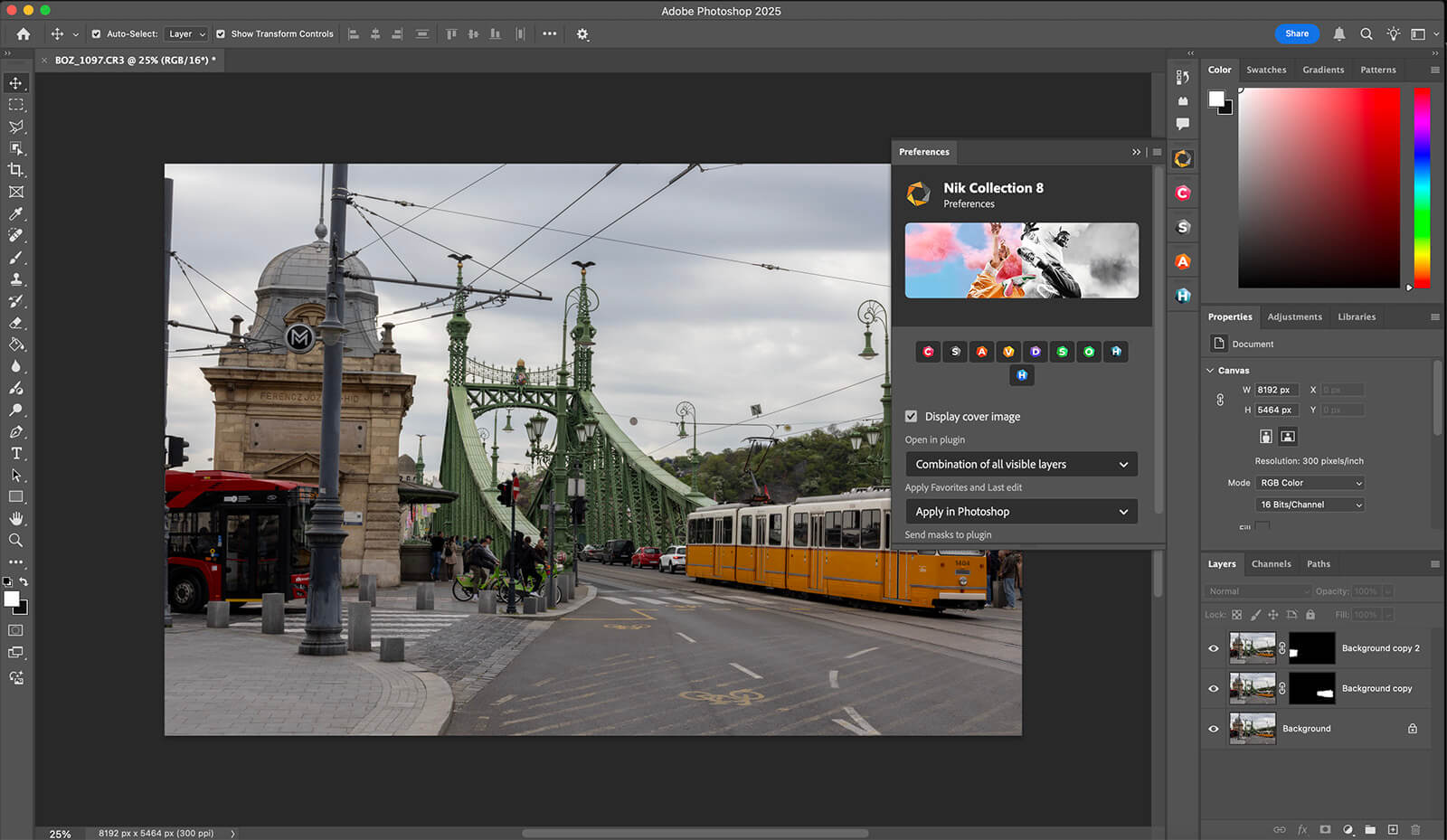The height and width of the screenshot is (840, 1447).
Task: Hide the Background copy 2 layer
Action: (1214, 648)
